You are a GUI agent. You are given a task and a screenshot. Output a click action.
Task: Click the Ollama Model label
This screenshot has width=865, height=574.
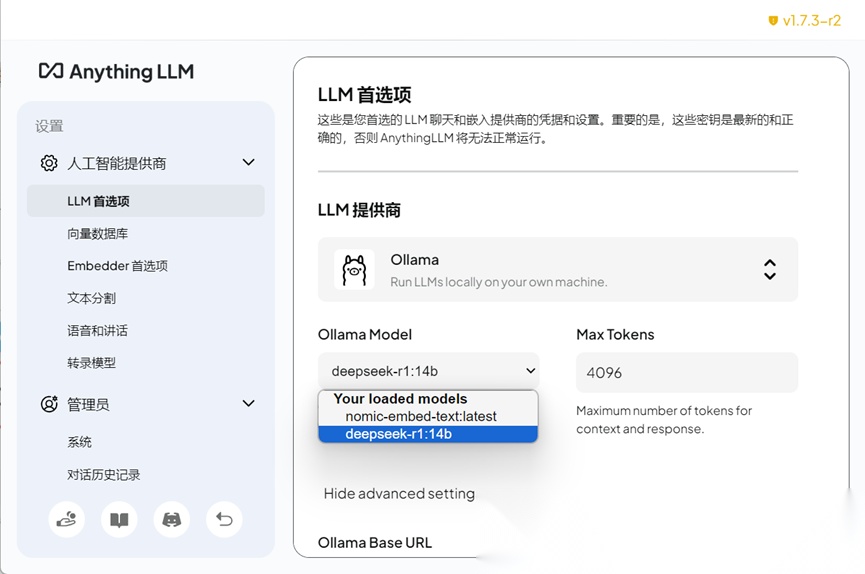coord(365,334)
